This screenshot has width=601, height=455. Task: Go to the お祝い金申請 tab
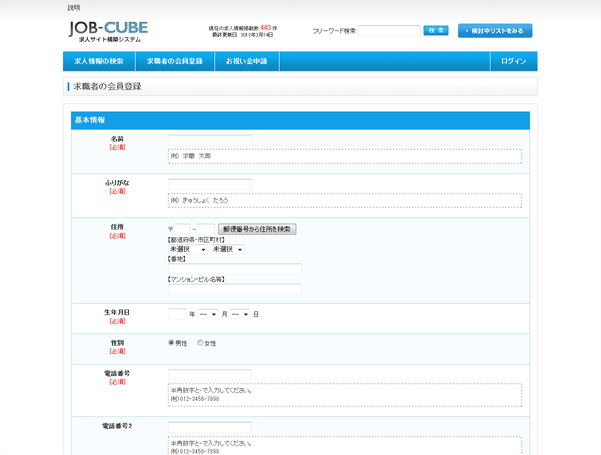(x=246, y=62)
